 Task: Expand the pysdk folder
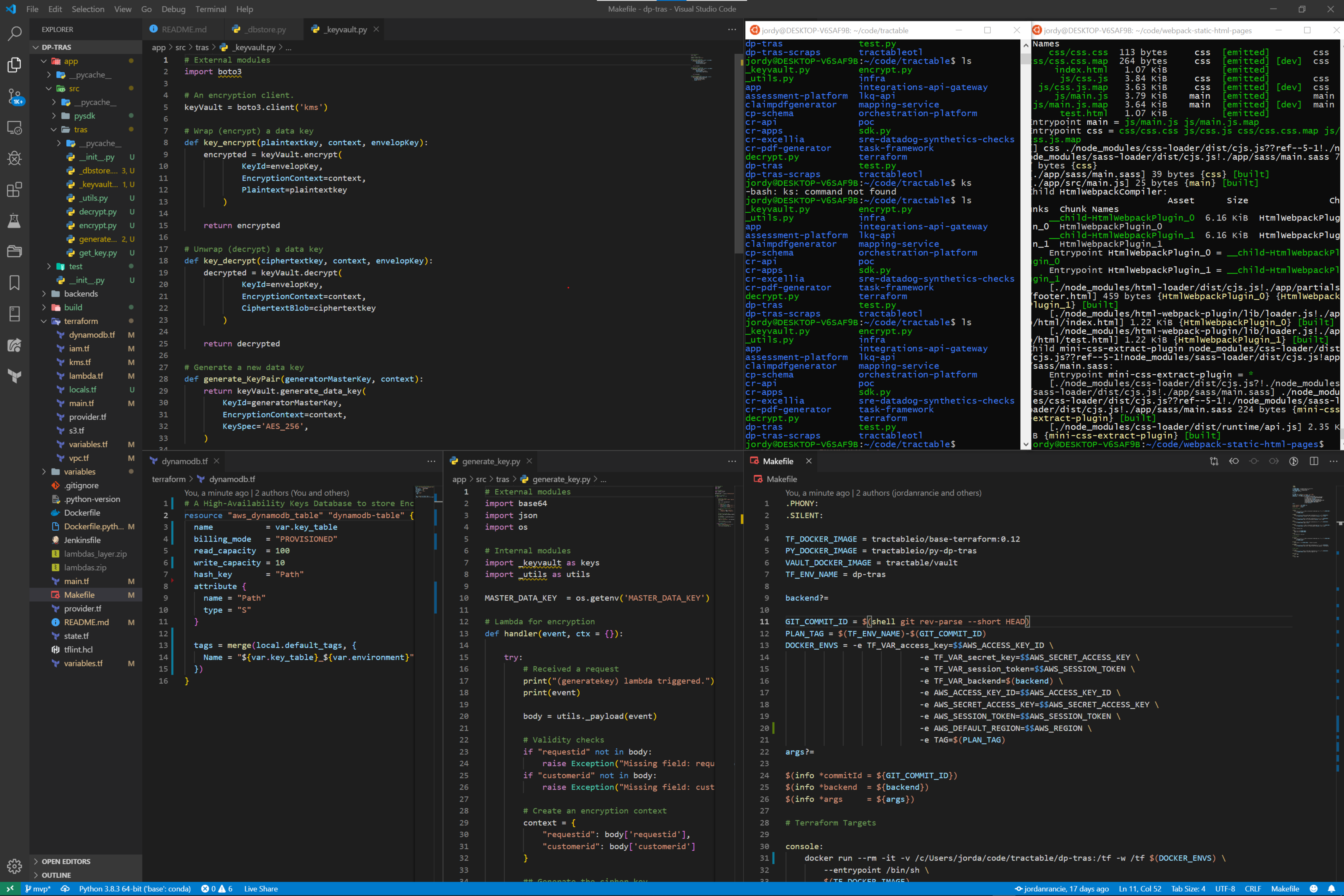coord(86,115)
